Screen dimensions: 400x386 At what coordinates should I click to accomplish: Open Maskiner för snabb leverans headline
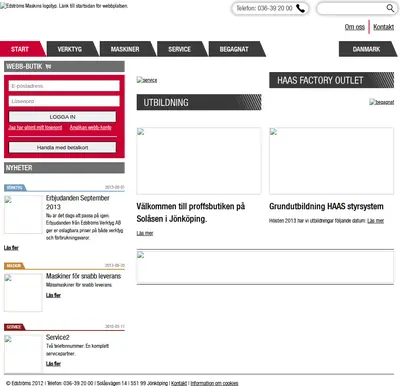point(83,276)
